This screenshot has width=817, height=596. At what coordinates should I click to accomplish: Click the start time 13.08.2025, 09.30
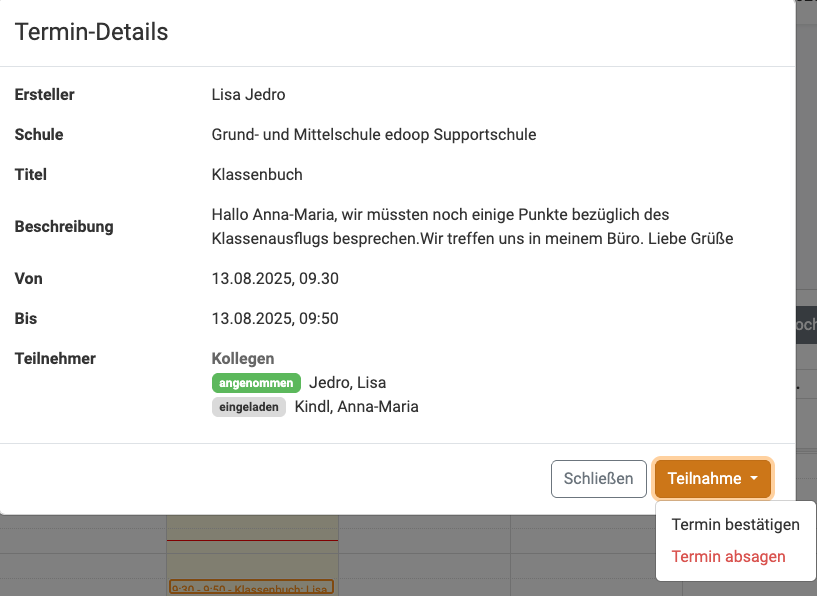point(275,278)
